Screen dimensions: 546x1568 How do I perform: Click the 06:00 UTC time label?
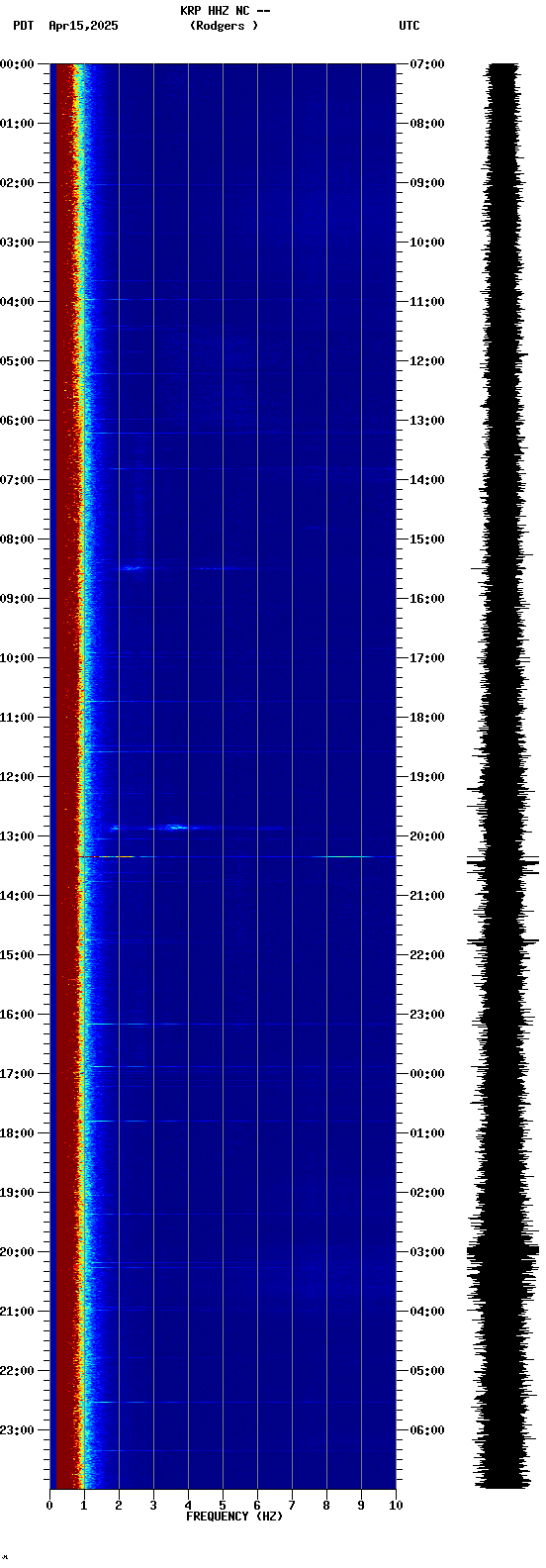pos(427,1430)
